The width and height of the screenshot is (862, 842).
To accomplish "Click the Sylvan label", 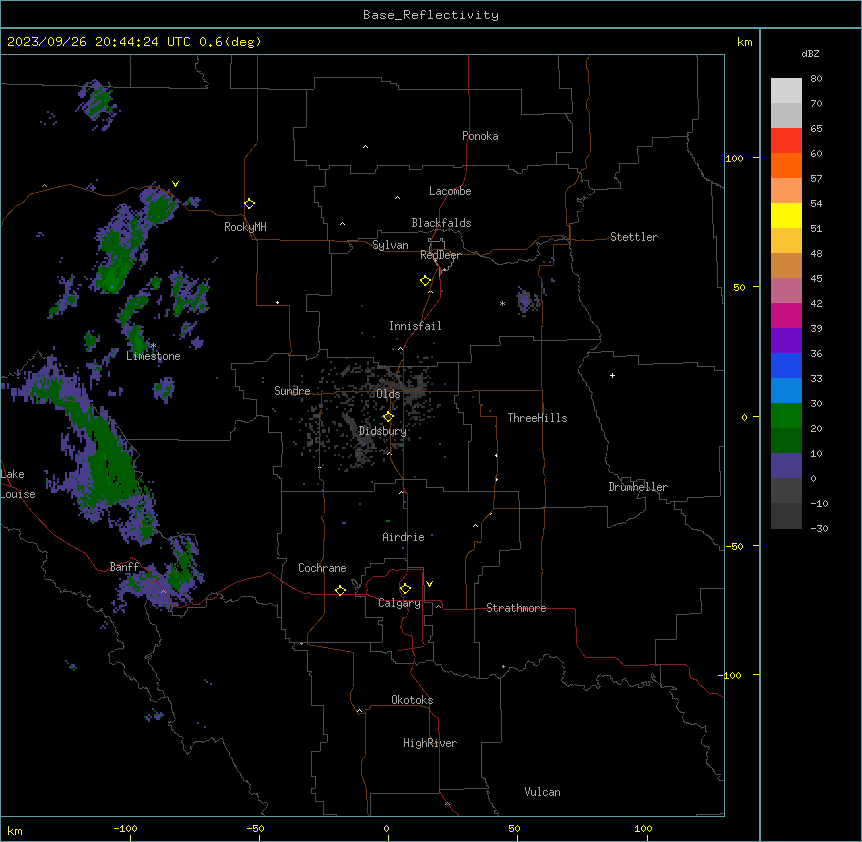I will coord(390,245).
